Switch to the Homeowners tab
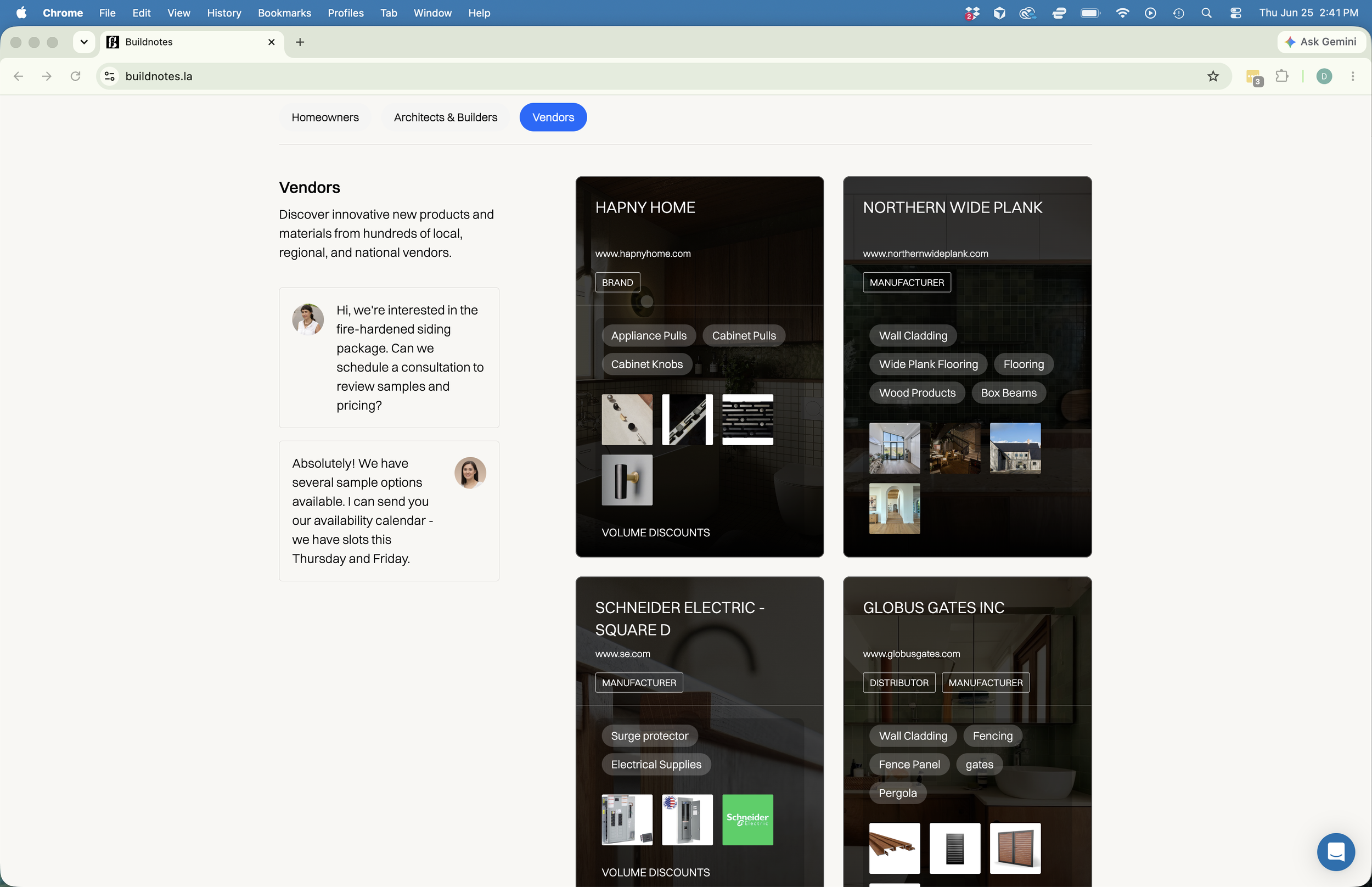 point(325,117)
